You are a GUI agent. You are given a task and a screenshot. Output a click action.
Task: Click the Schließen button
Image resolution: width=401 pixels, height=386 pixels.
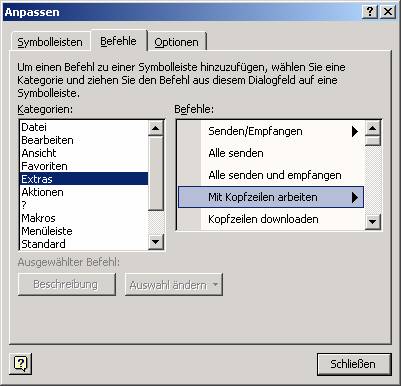tap(354, 364)
